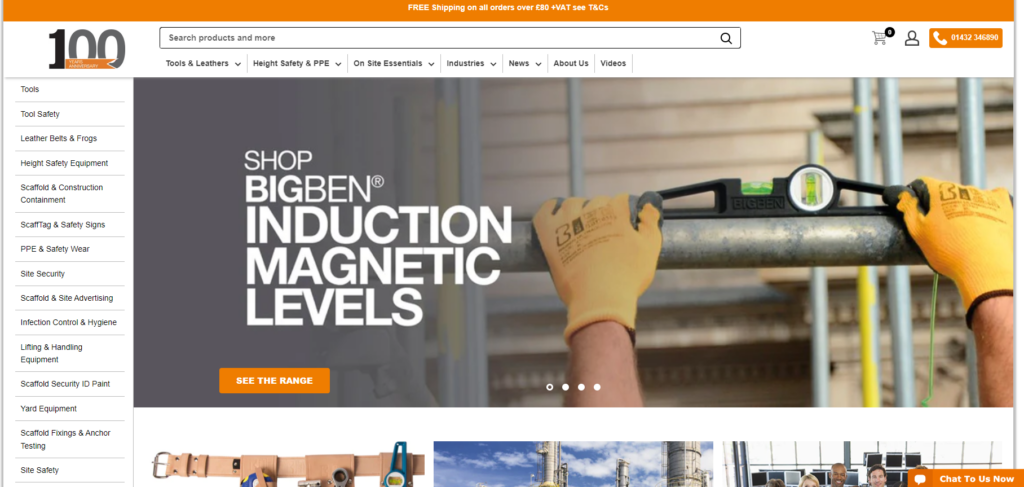Viewport: 1024px width, 487px height.
Task: Expand the Industries dropdown menu
Action: (472, 63)
